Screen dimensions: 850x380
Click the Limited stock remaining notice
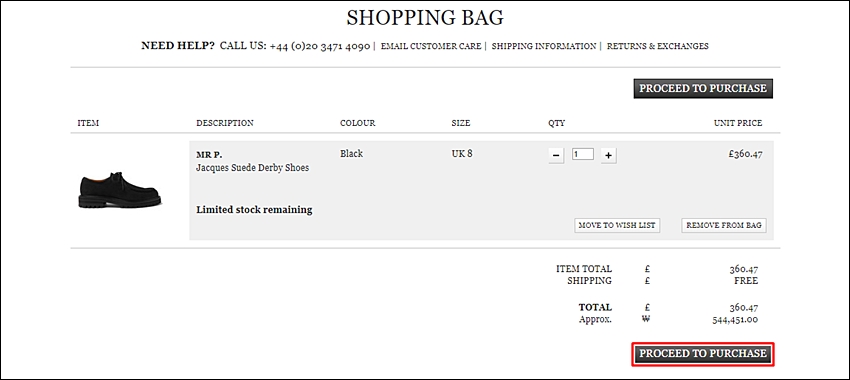[254, 210]
